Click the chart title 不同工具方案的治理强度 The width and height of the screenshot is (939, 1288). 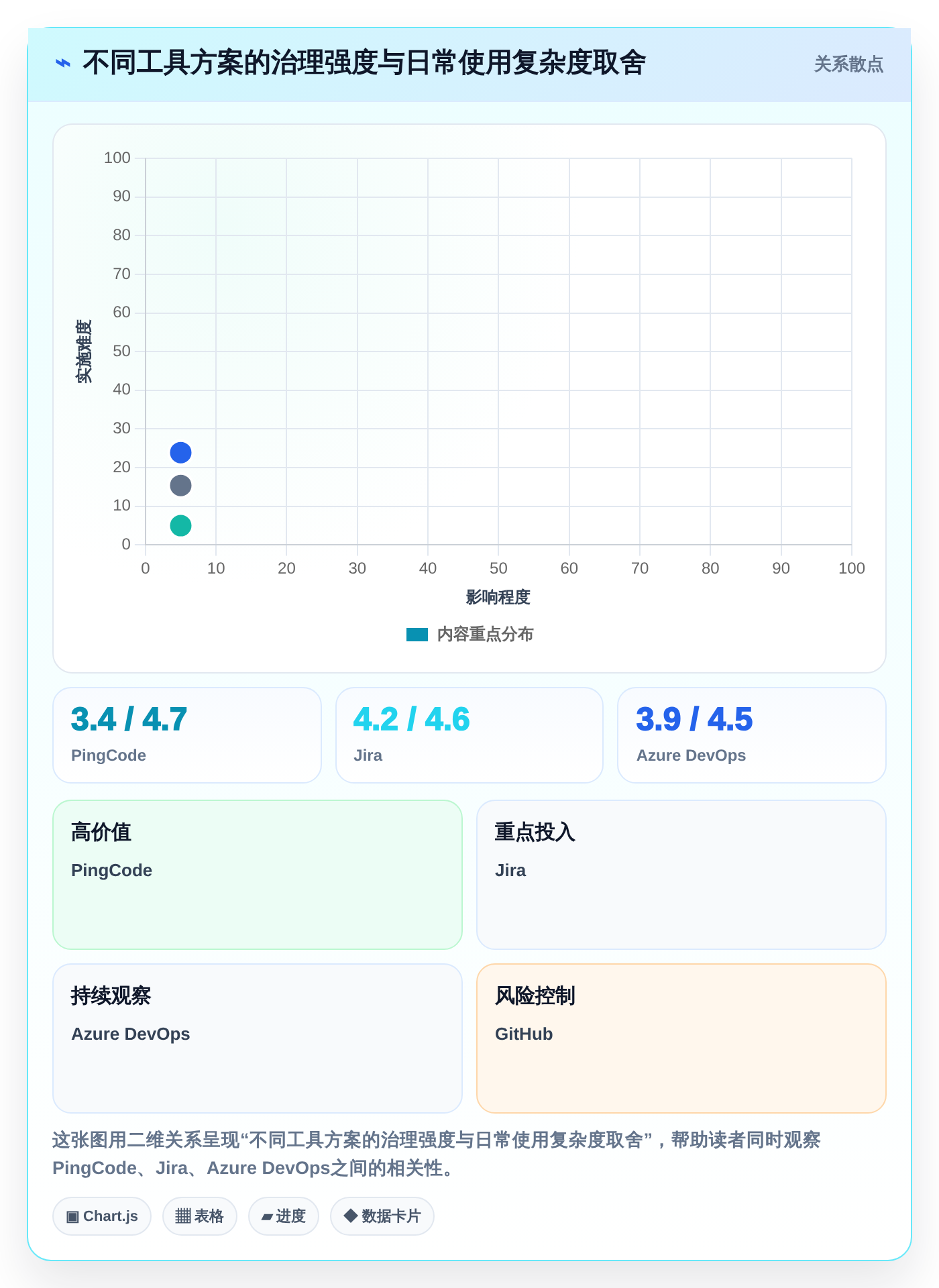coord(364,64)
